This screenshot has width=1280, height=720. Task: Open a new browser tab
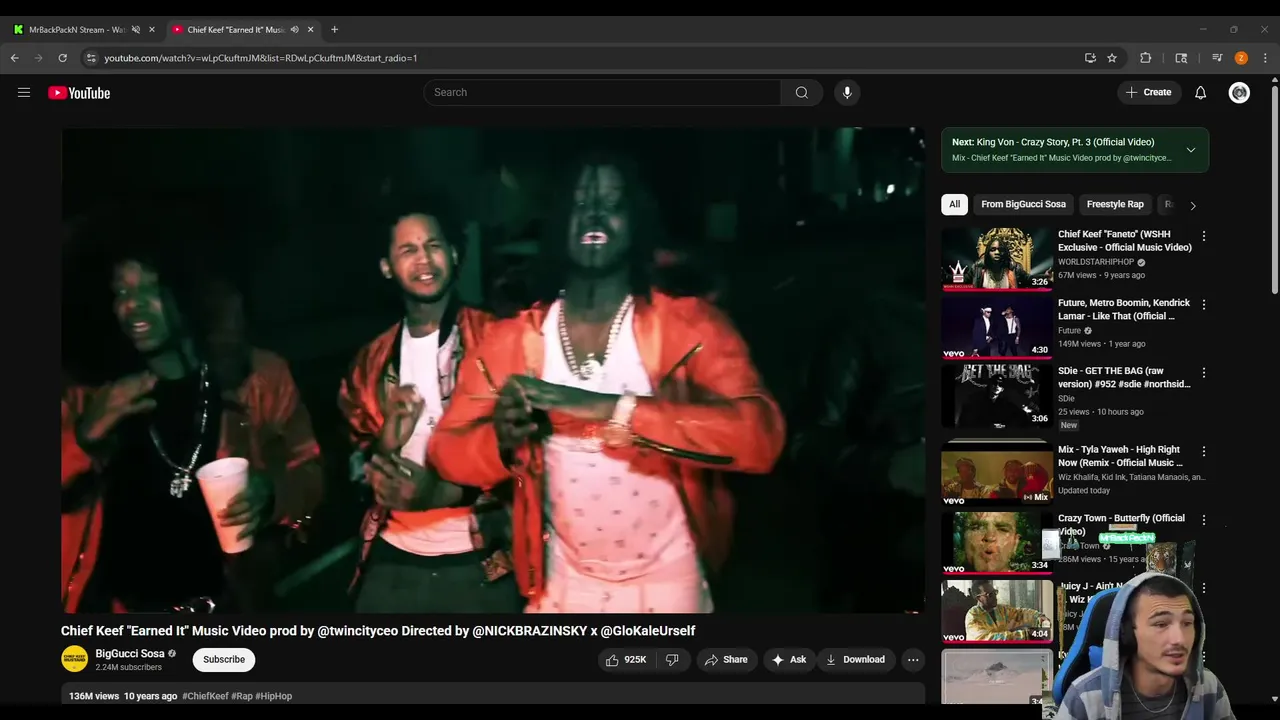[334, 30]
